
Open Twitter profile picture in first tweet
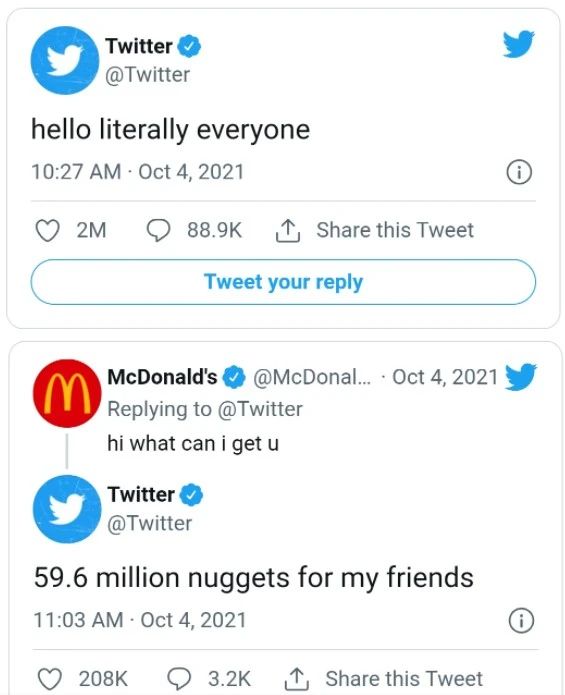click(x=65, y=60)
